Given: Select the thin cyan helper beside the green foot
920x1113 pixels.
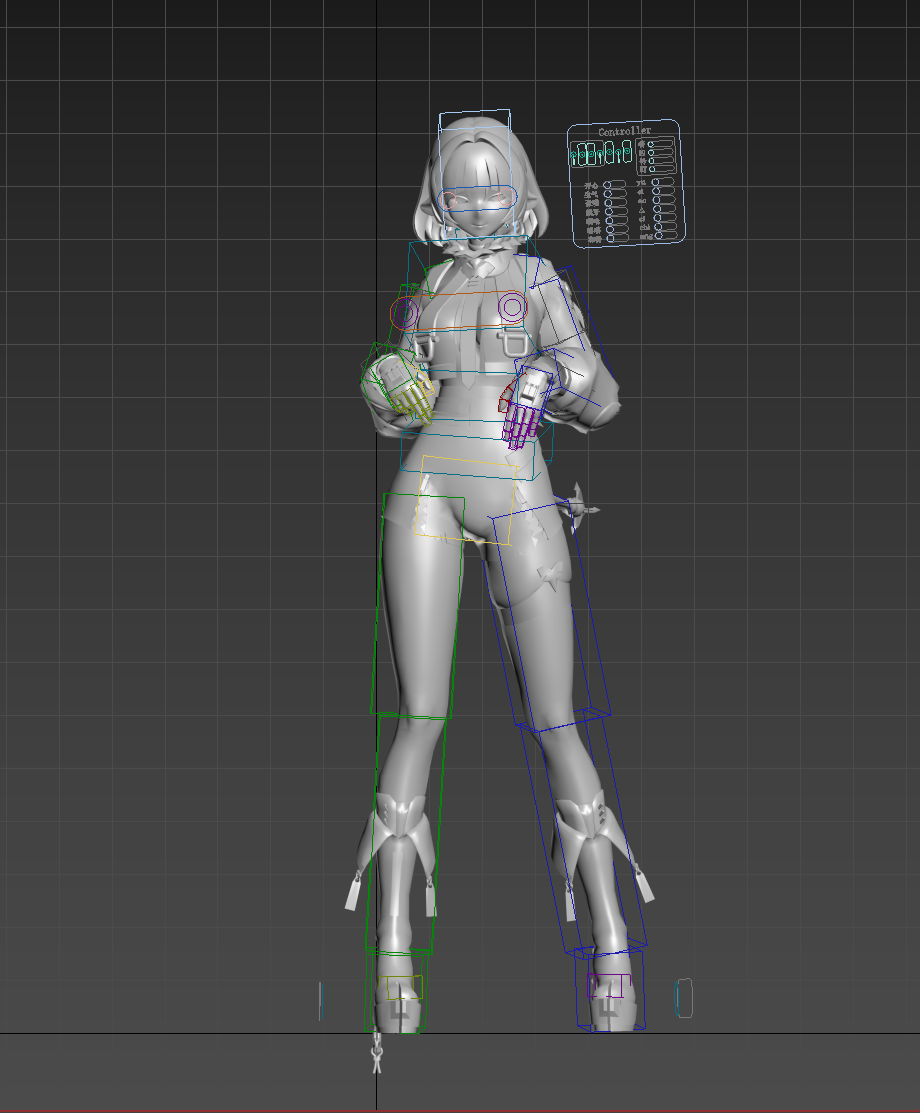Looking at the screenshot, I should tap(320, 1001).
